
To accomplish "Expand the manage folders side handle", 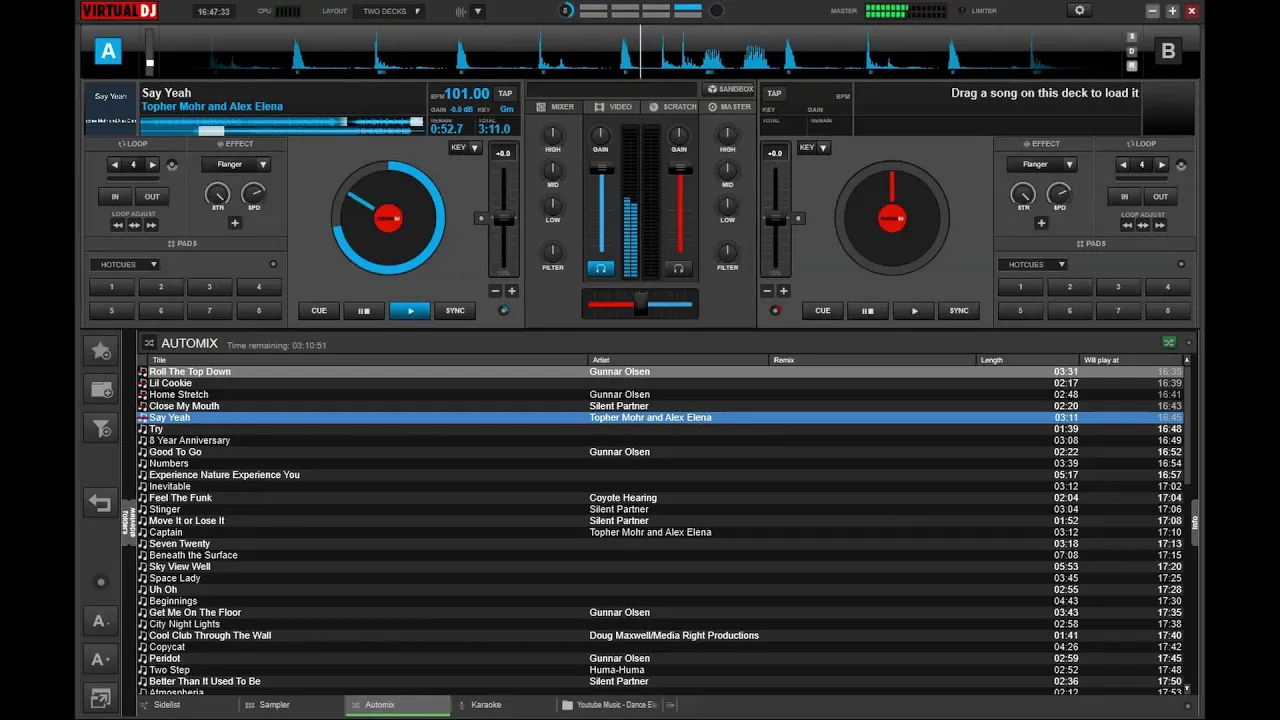I will pos(127,522).
